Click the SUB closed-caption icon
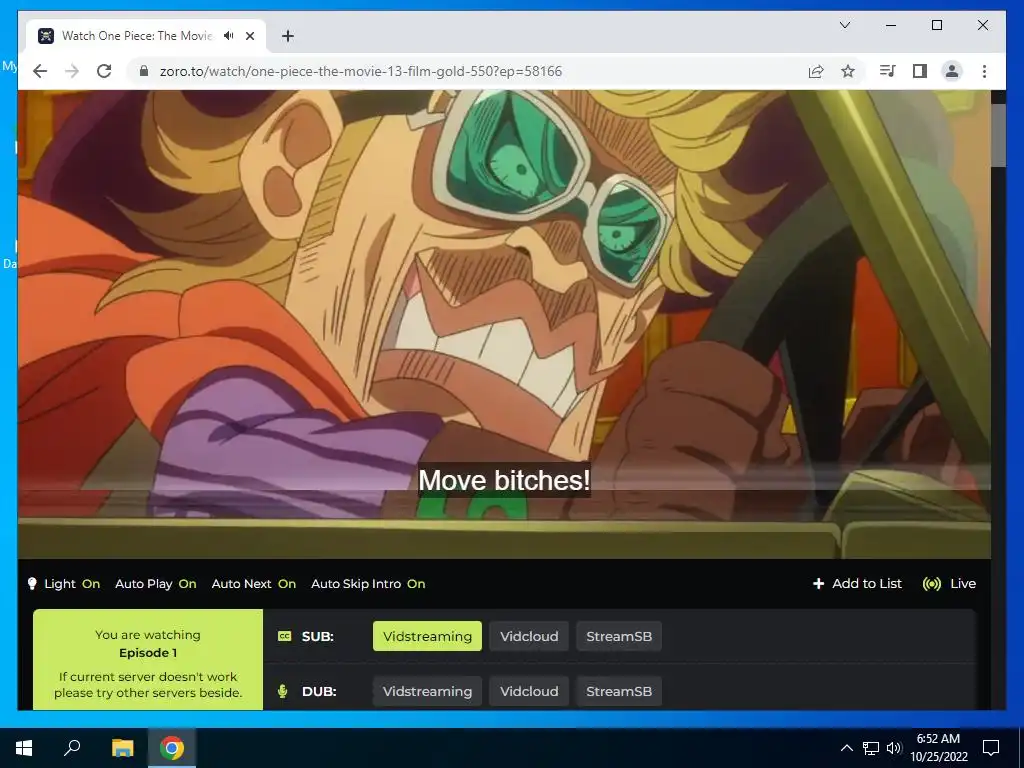The width and height of the screenshot is (1024, 768). click(284, 636)
